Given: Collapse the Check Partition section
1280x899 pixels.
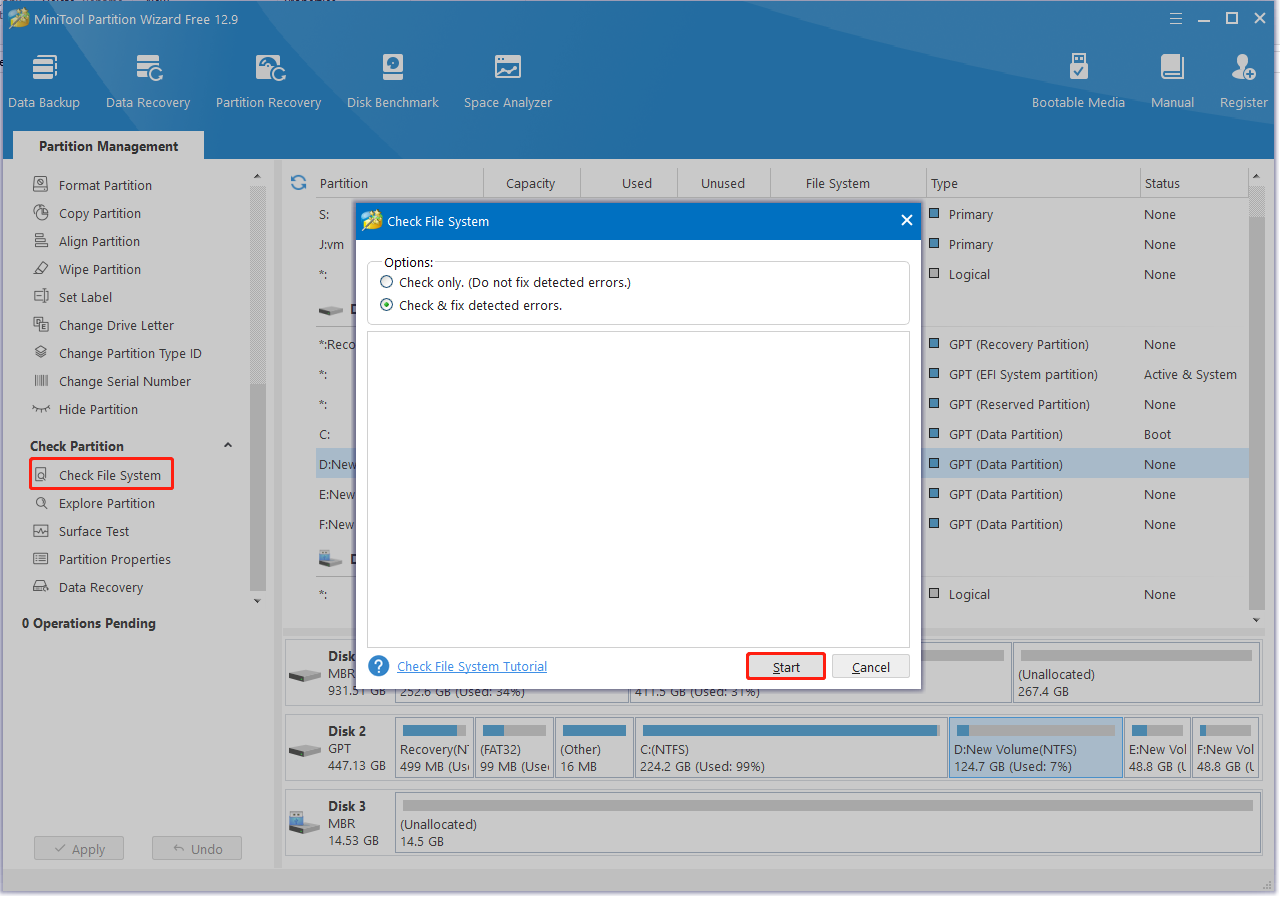Looking at the screenshot, I should 227,446.
